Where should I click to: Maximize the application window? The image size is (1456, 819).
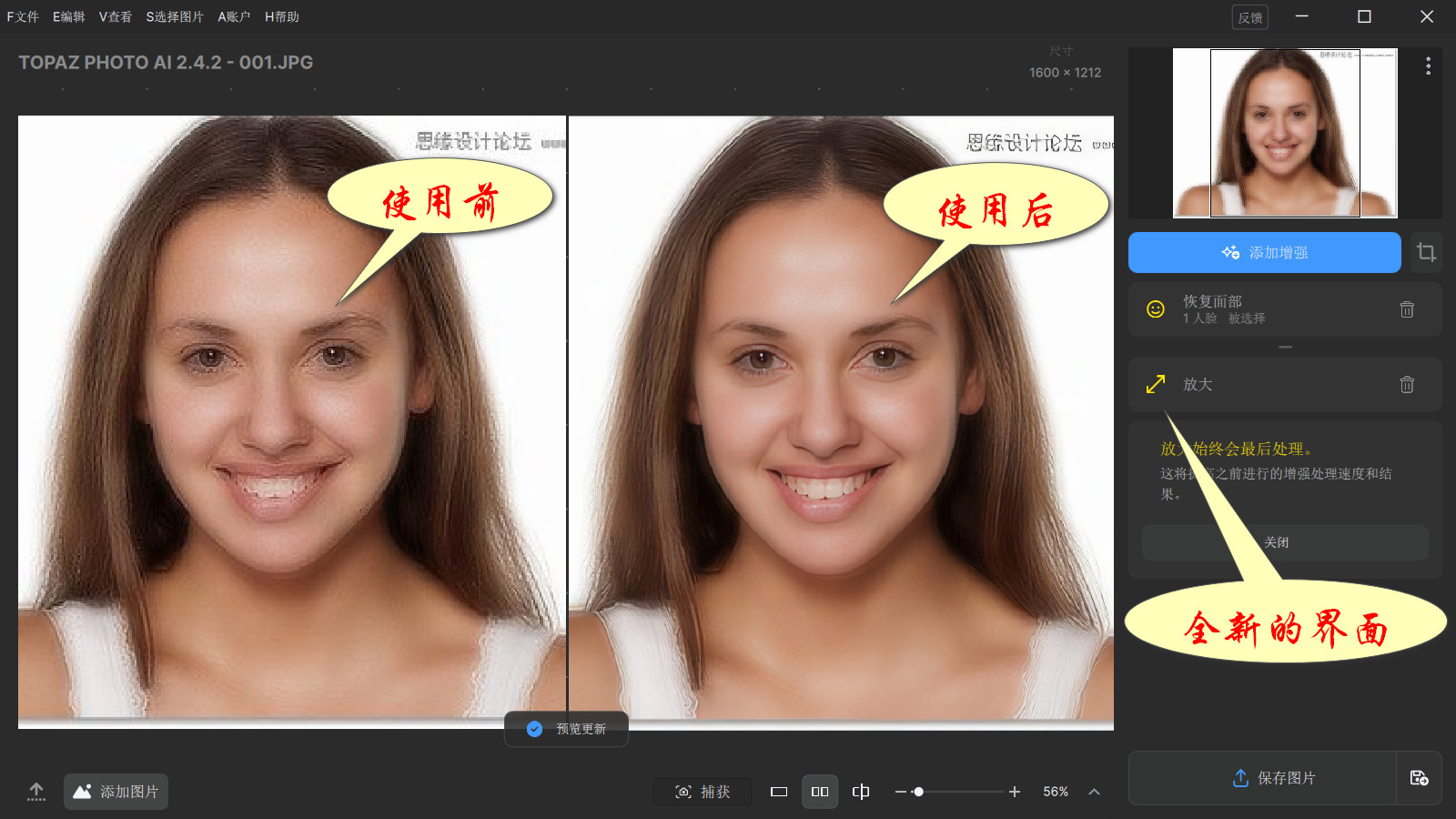coord(1364,16)
